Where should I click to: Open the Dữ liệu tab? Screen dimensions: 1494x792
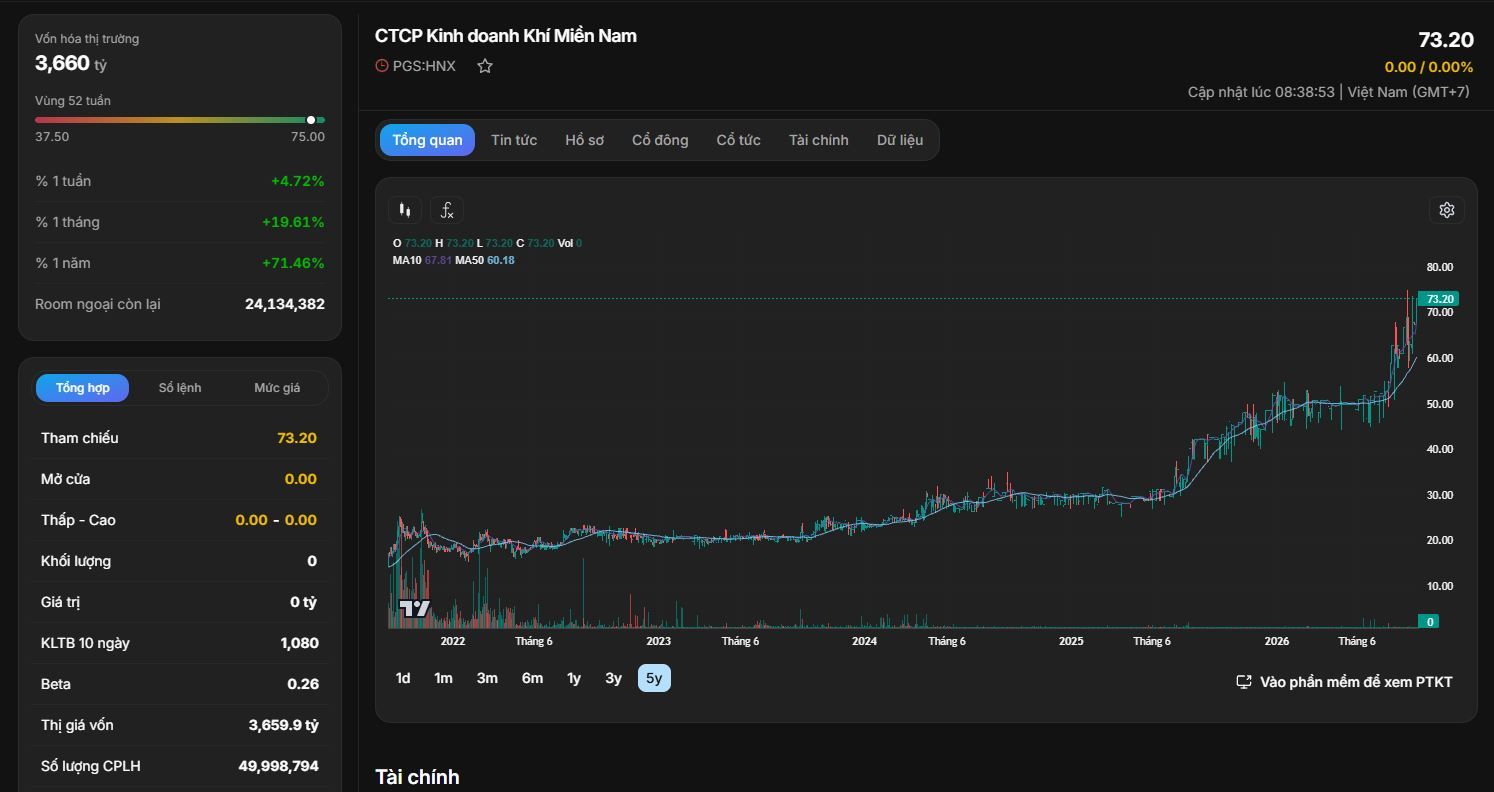900,140
